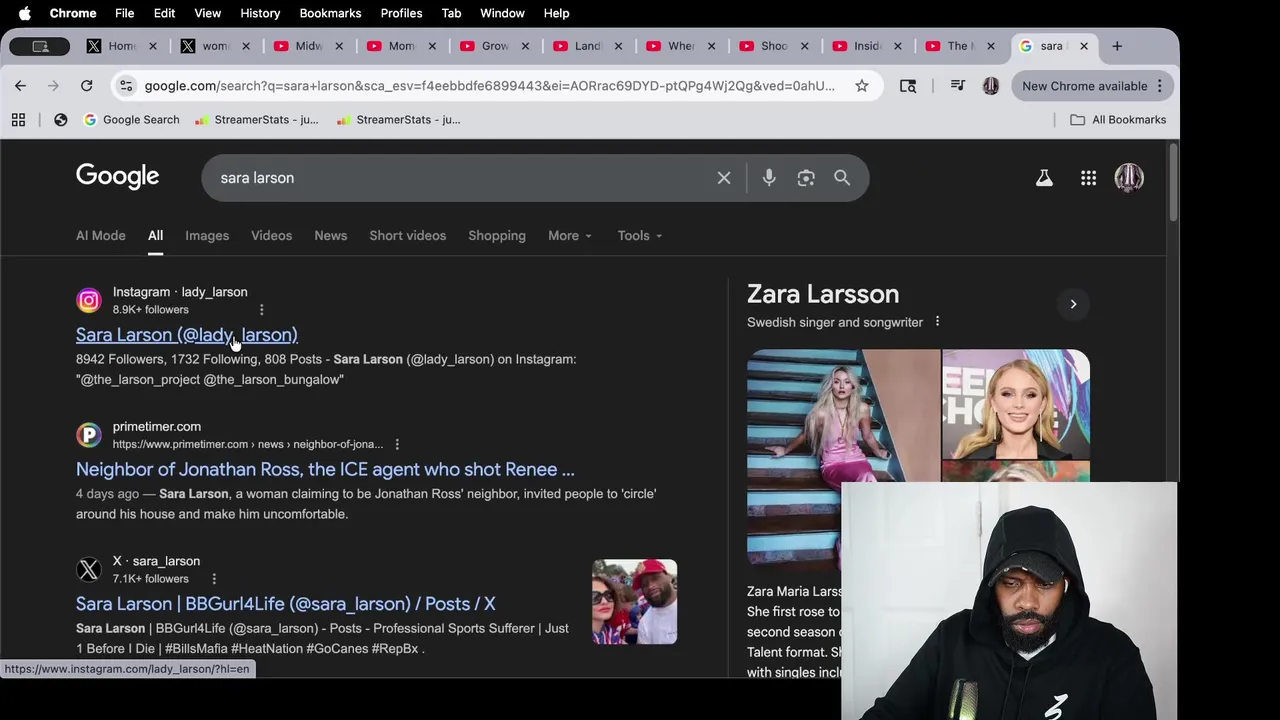Open Google account avatar menu
Image resolution: width=1280 pixels, height=720 pixels.
click(x=1129, y=178)
